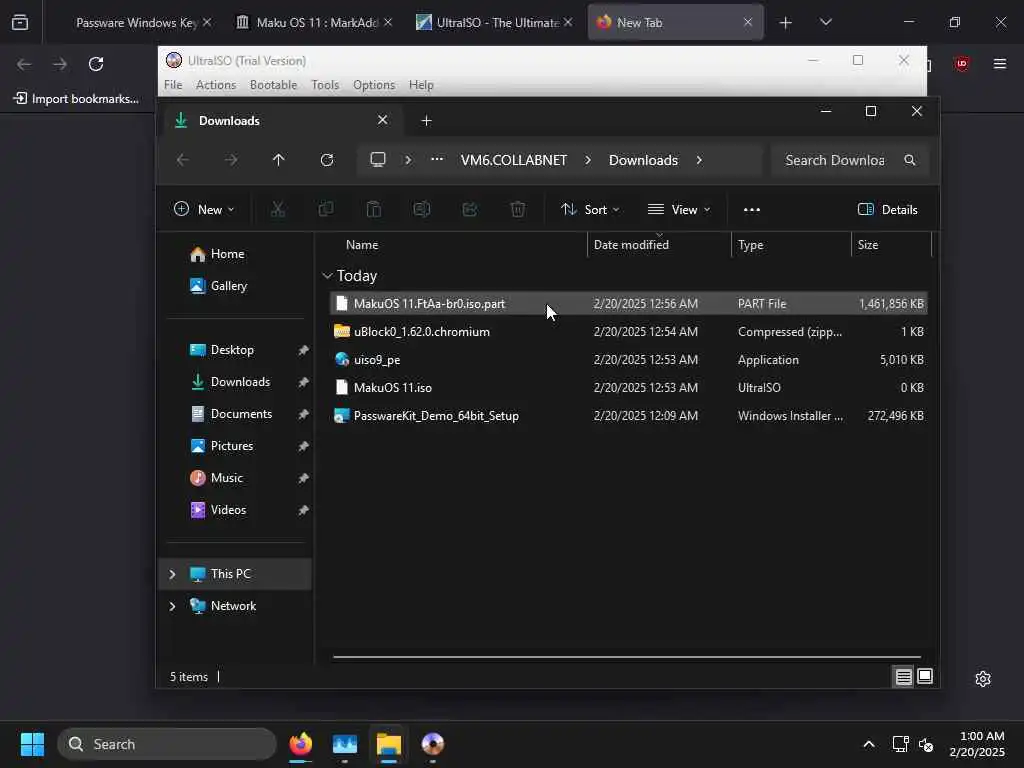This screenshot has height=768, width=1024.
Task: Show hidden system tray icons chevron
Action: point(869,744)
